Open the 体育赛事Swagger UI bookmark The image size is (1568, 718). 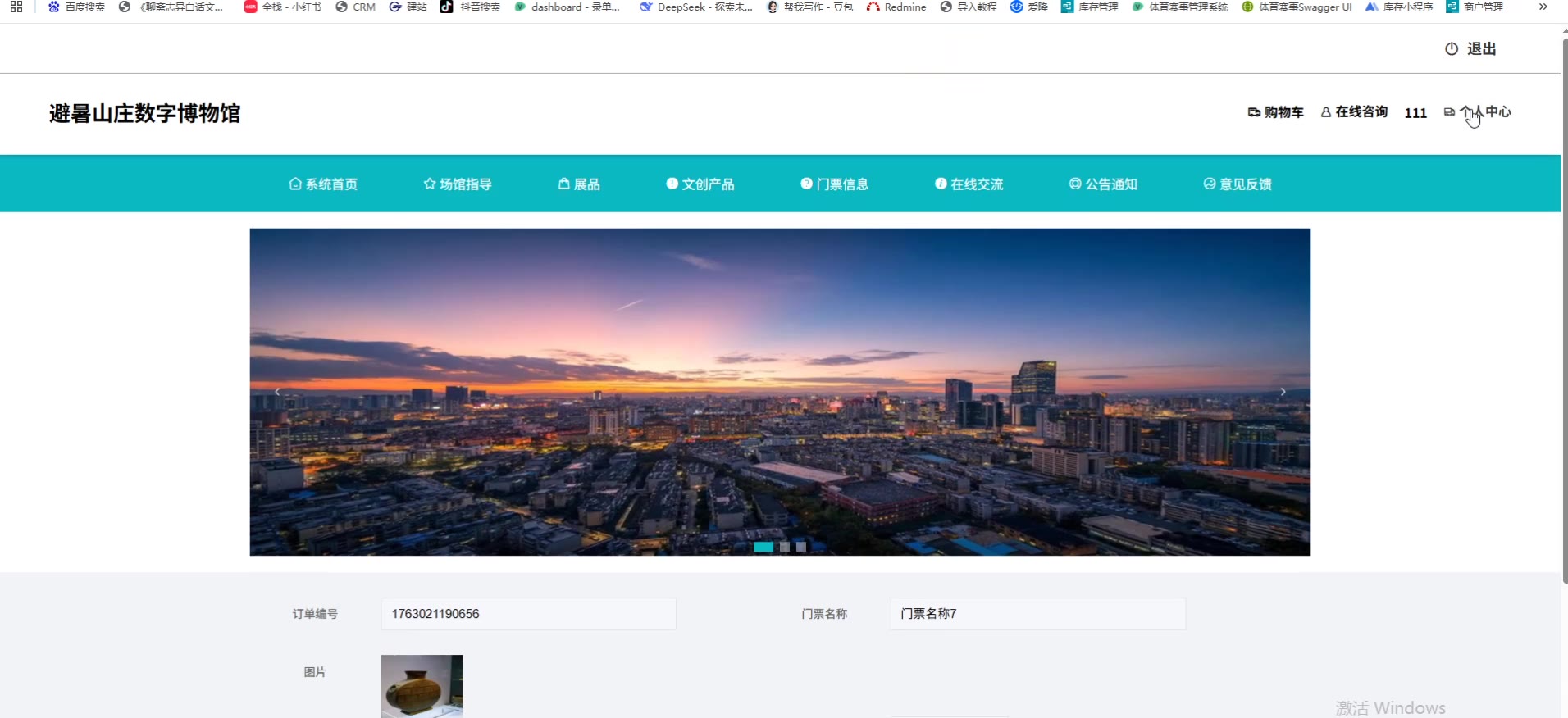1297,7
